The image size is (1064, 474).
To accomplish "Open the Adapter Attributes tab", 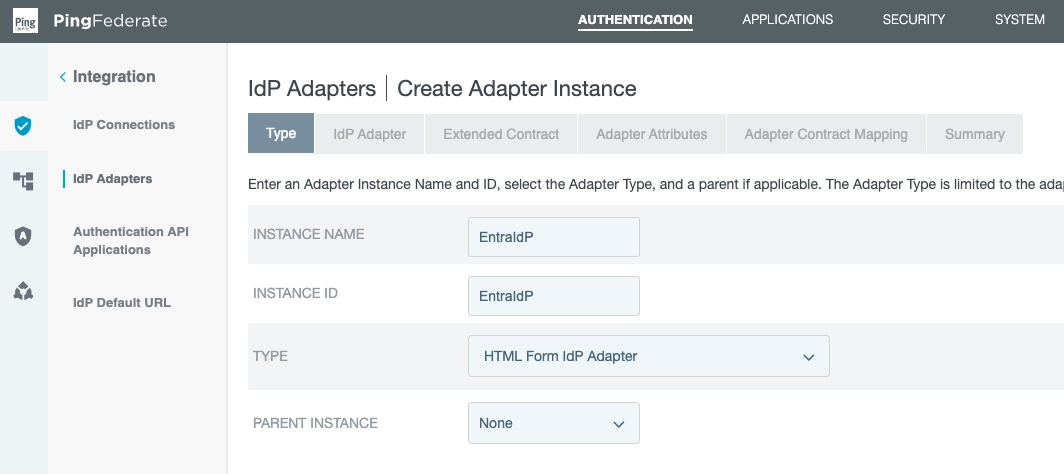I will (x=651, y=134).
